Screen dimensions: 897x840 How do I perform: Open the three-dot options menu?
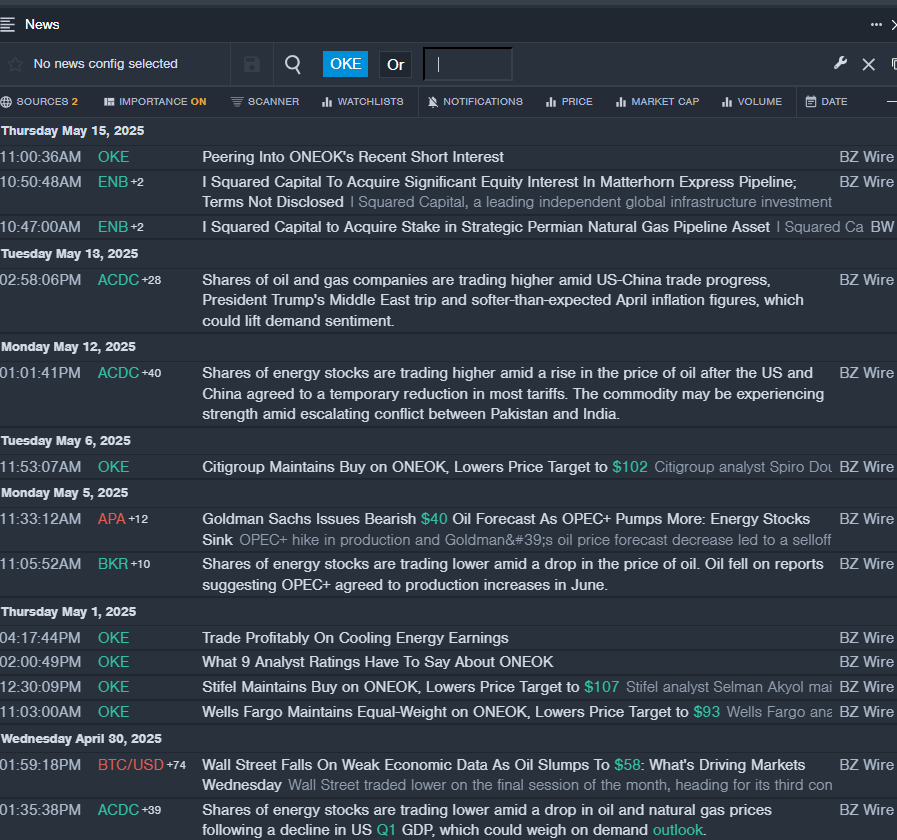pyautogui.click(x=876, y=24)
